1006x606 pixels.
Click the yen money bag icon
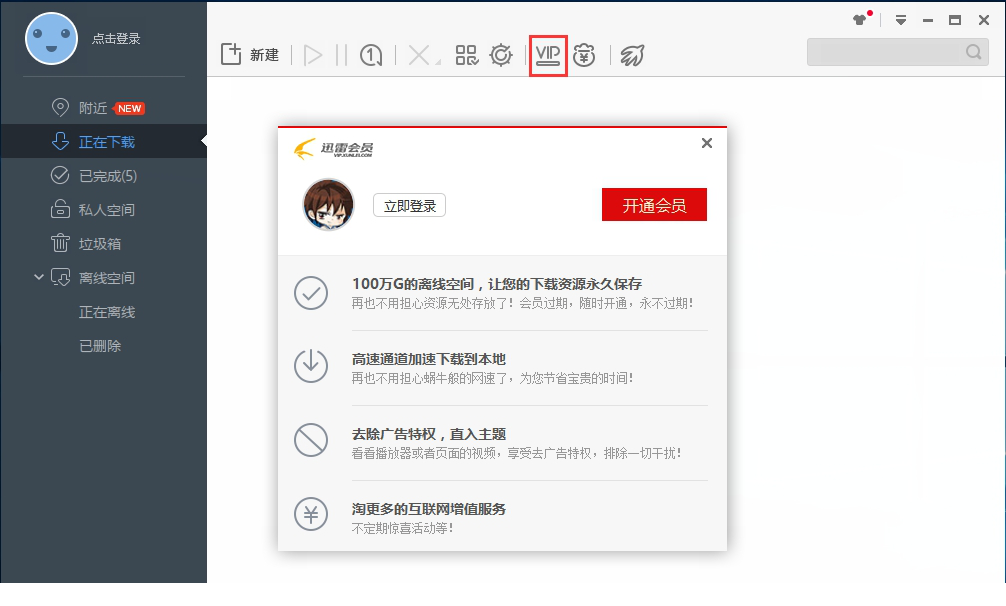(584, 55)
